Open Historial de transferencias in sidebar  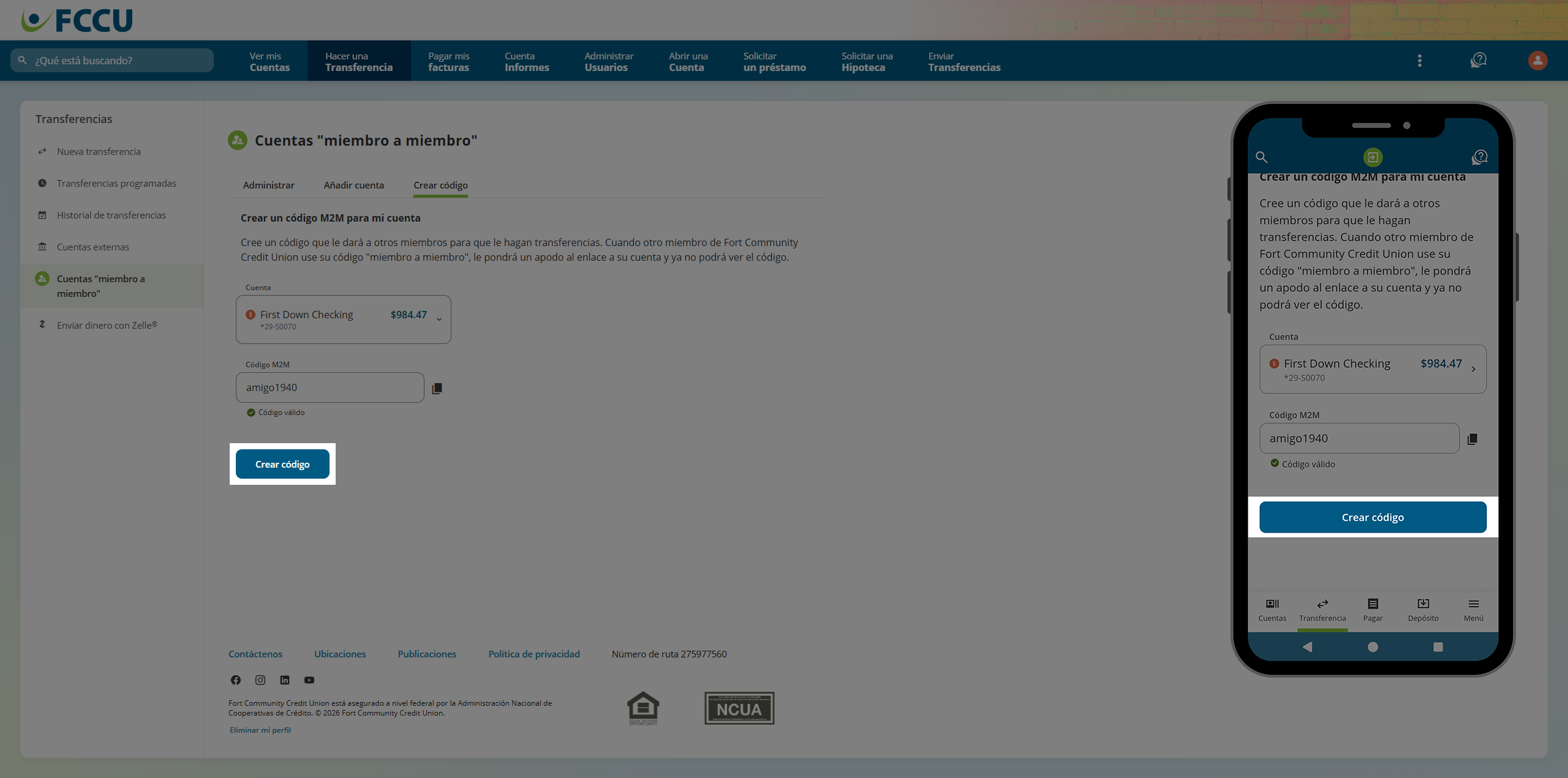click(x=111, y=215)
